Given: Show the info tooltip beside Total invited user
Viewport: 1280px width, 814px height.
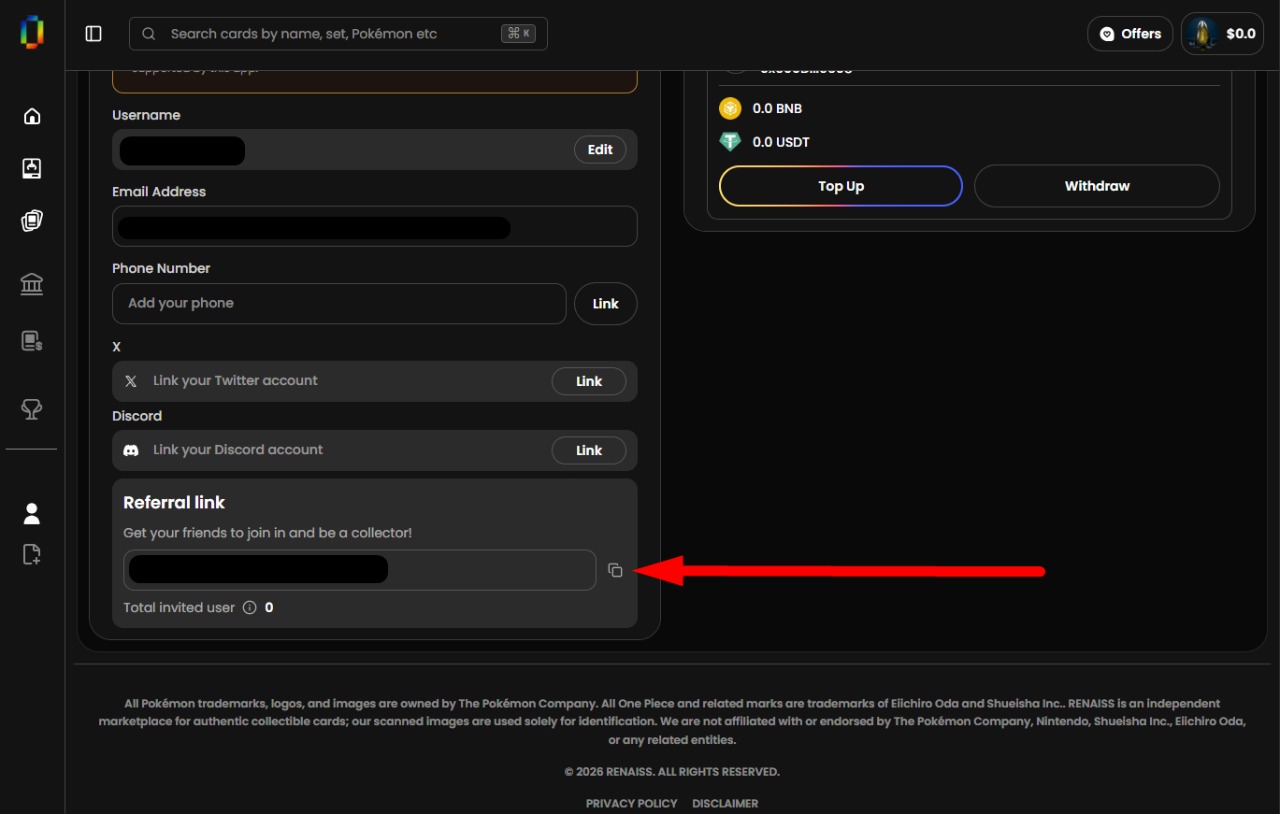Looking at the screenshot, I should point(250,607).
